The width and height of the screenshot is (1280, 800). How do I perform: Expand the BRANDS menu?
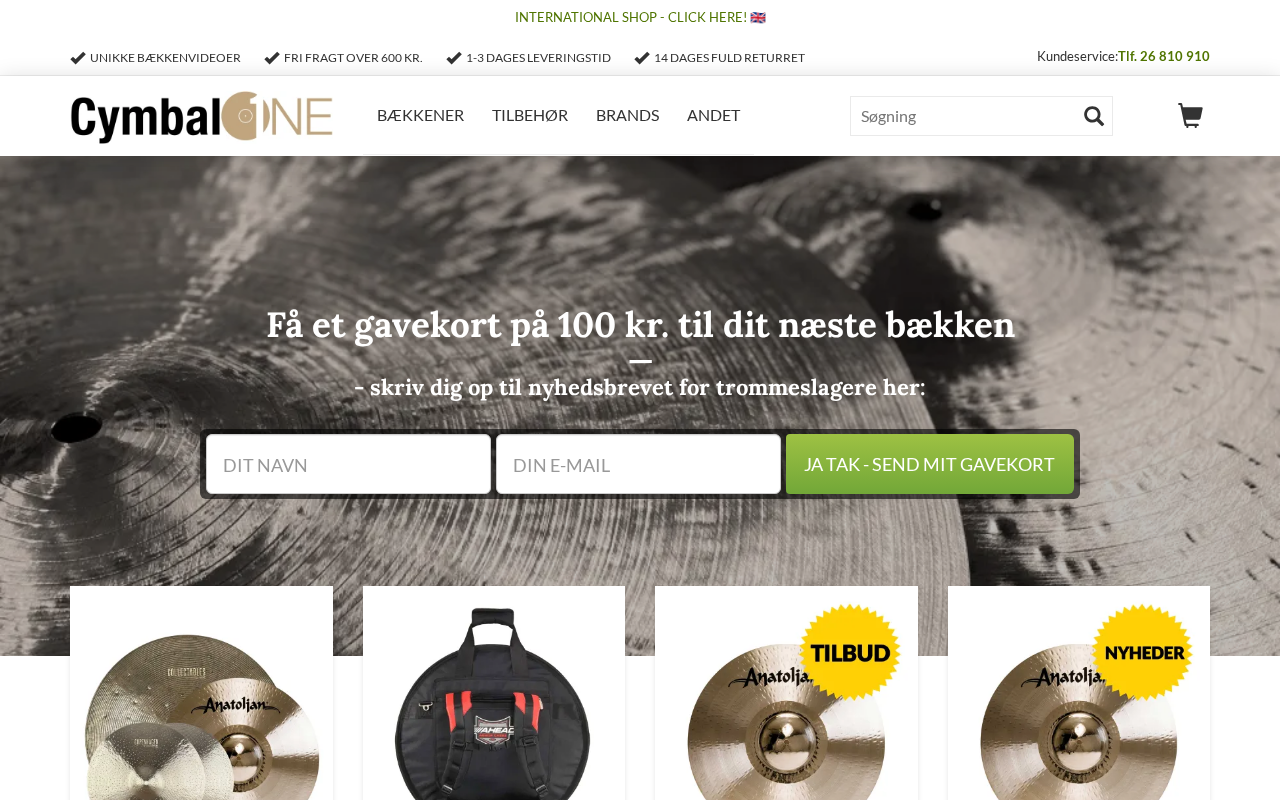[x=627, y=115]
